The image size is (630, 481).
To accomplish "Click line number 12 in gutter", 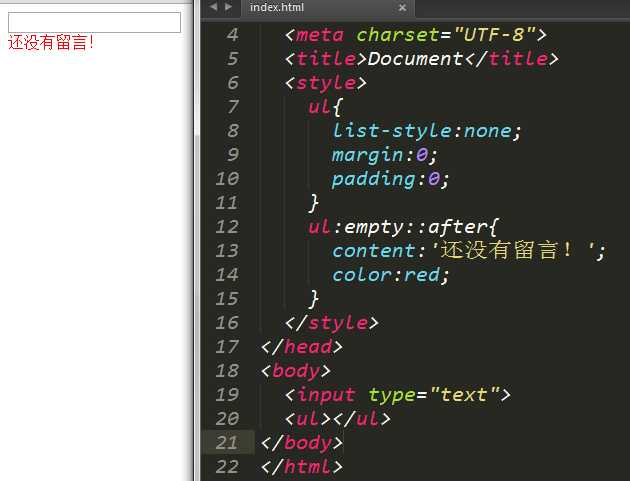I will [227, 227].
